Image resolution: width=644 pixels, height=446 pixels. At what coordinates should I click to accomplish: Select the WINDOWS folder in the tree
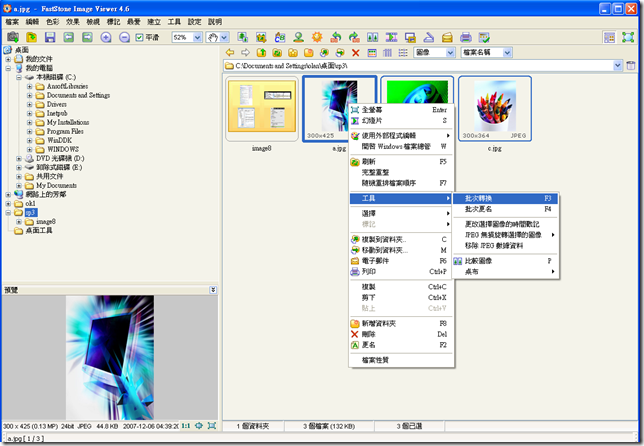[63, 149]
